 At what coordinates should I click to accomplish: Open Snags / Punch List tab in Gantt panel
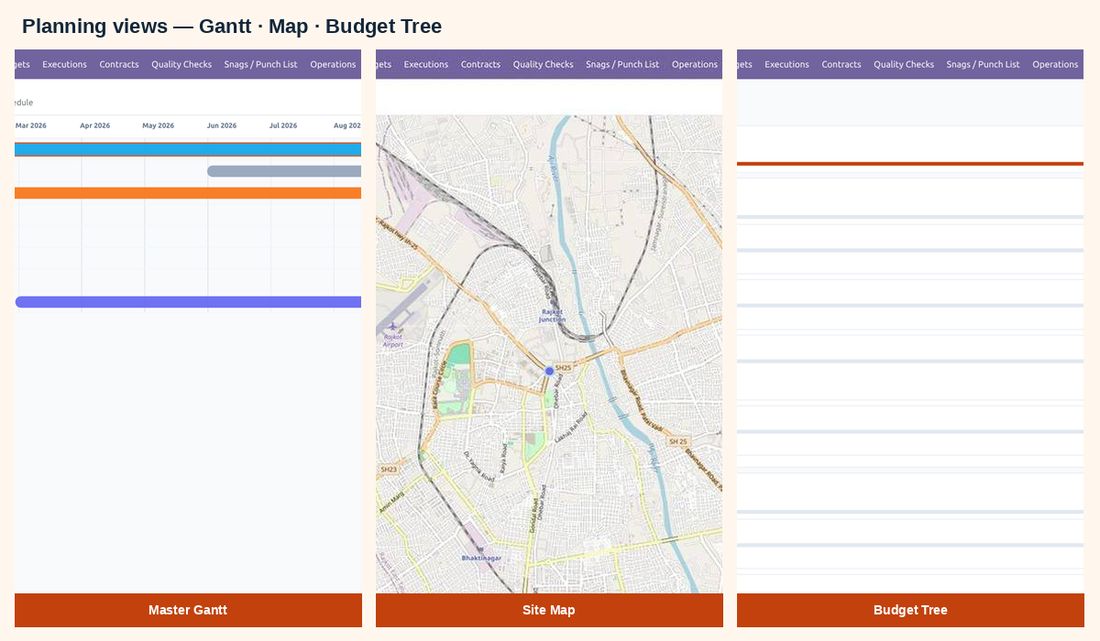tap(260, 64)
